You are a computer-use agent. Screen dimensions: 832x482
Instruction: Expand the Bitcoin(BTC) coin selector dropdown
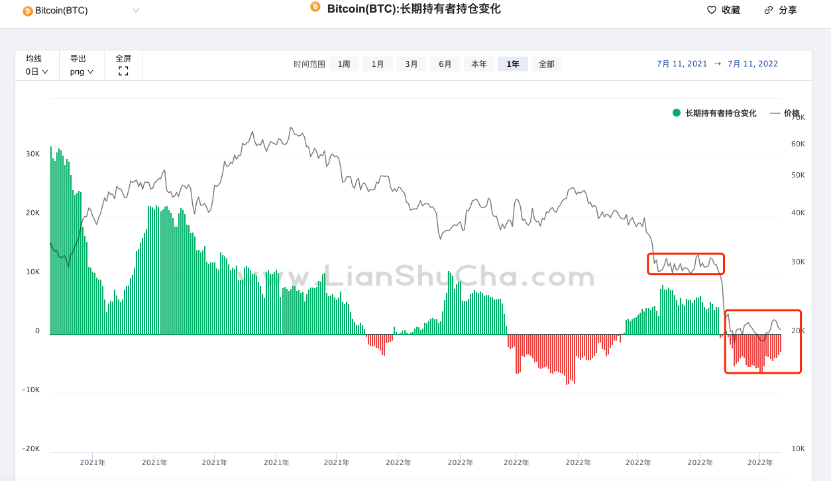point(136,11)
